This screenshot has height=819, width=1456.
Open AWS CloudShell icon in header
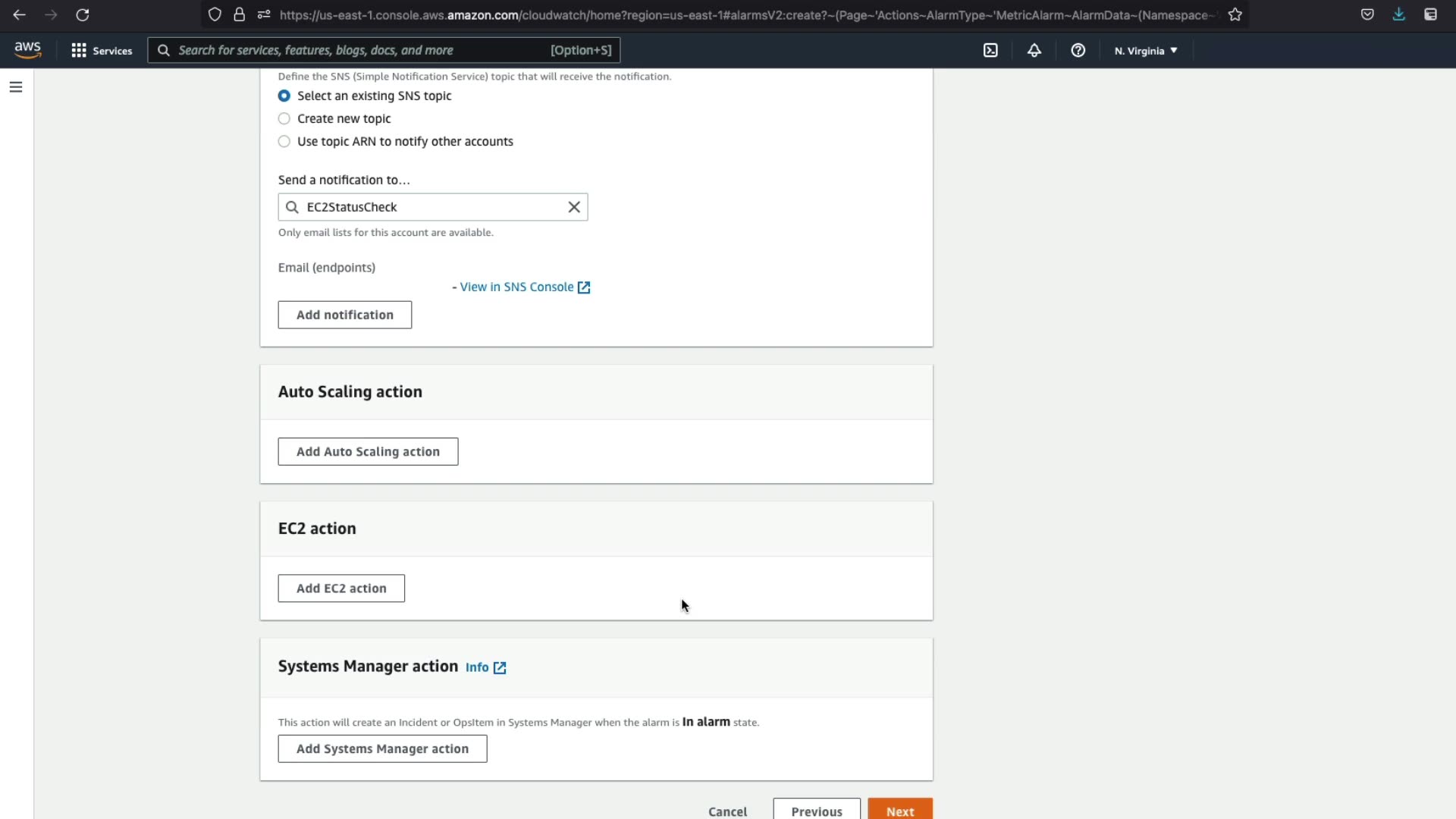tap(990, 50)
